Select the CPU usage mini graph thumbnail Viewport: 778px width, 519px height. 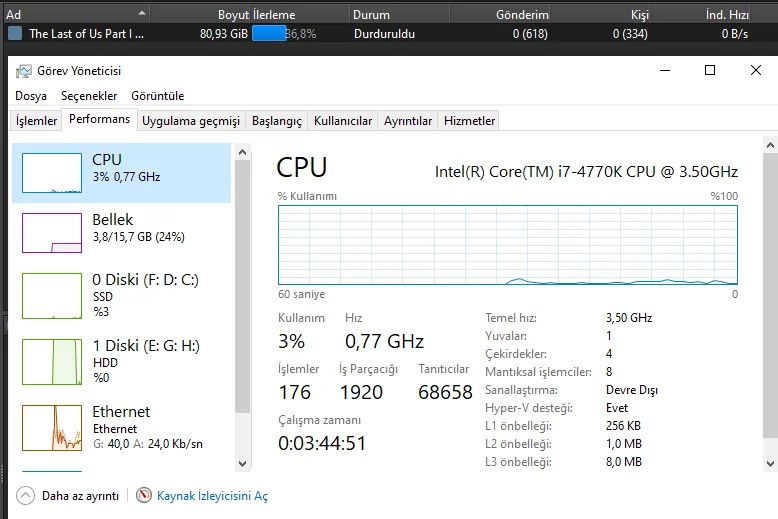tap(52, 173)
